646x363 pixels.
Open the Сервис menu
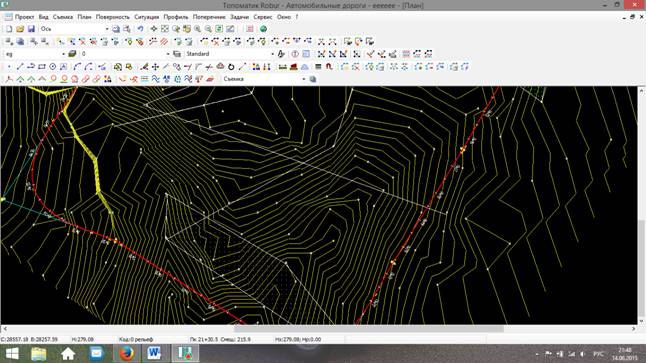(262, 17)
